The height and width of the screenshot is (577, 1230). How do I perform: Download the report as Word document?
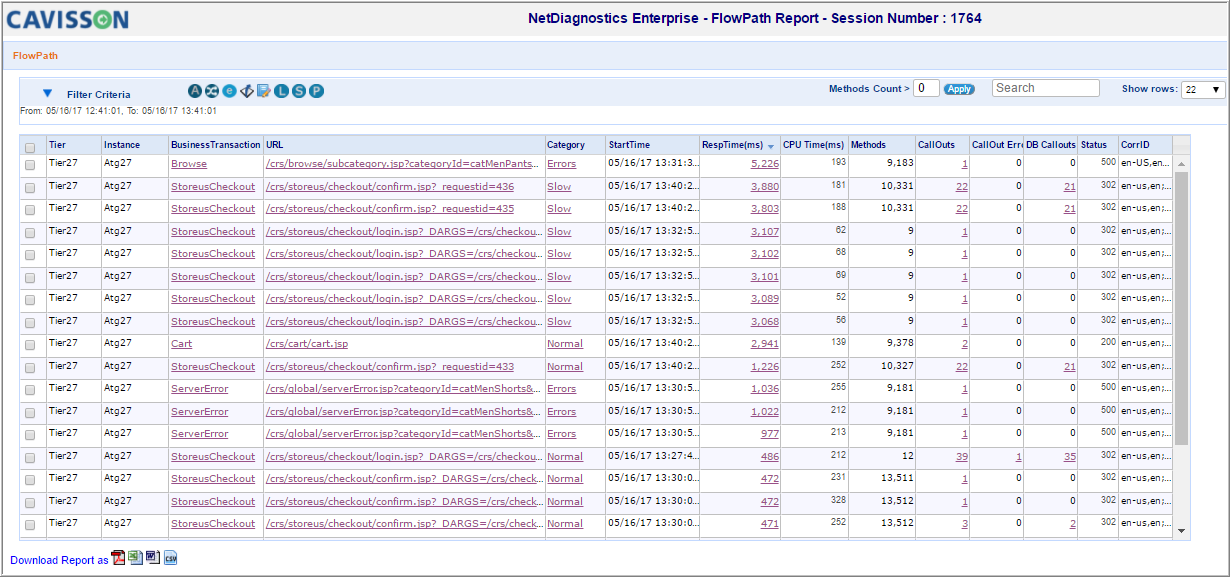click(153, 558)
